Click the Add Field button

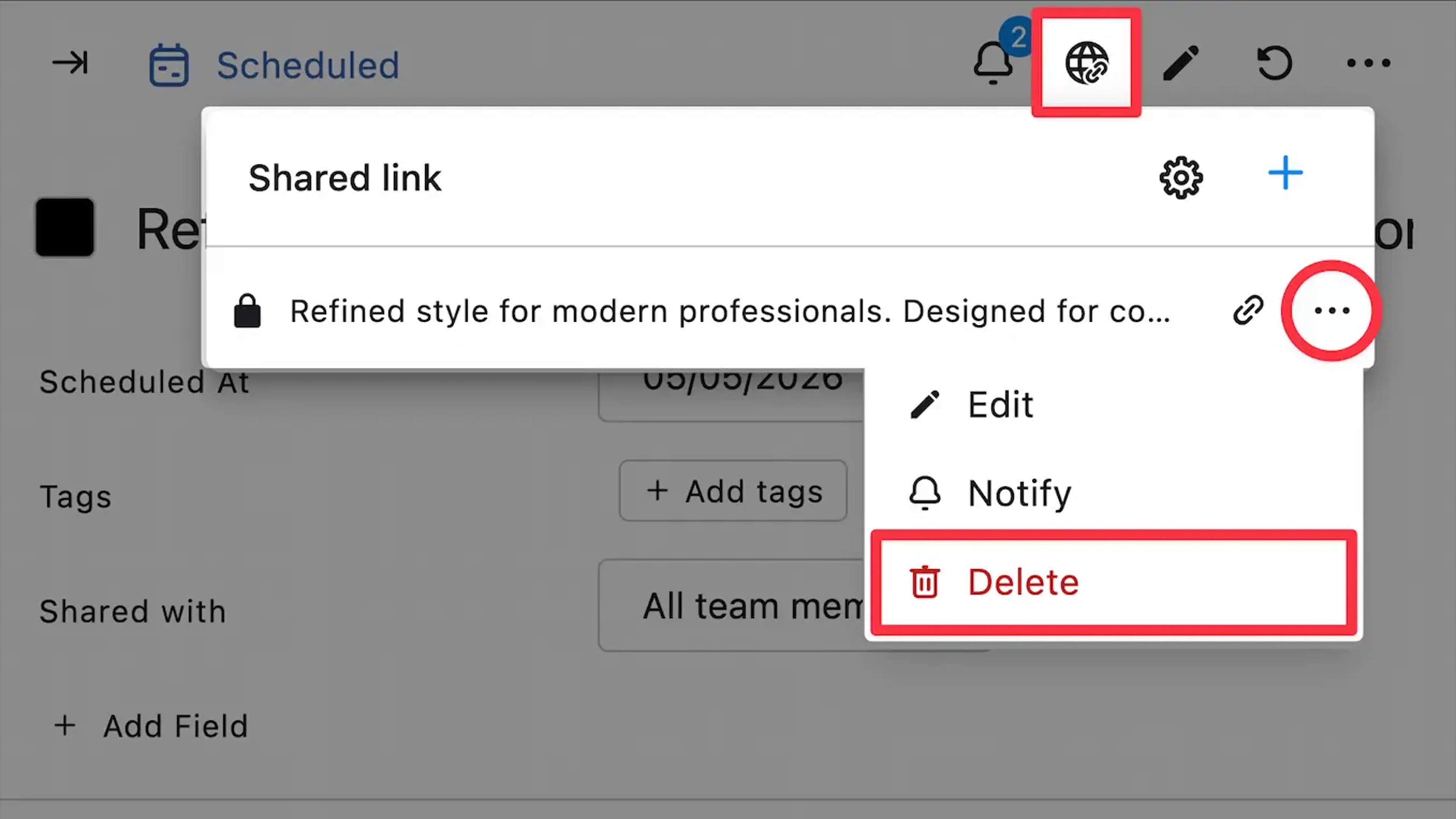pyautogui.click(x=150, y=726)
